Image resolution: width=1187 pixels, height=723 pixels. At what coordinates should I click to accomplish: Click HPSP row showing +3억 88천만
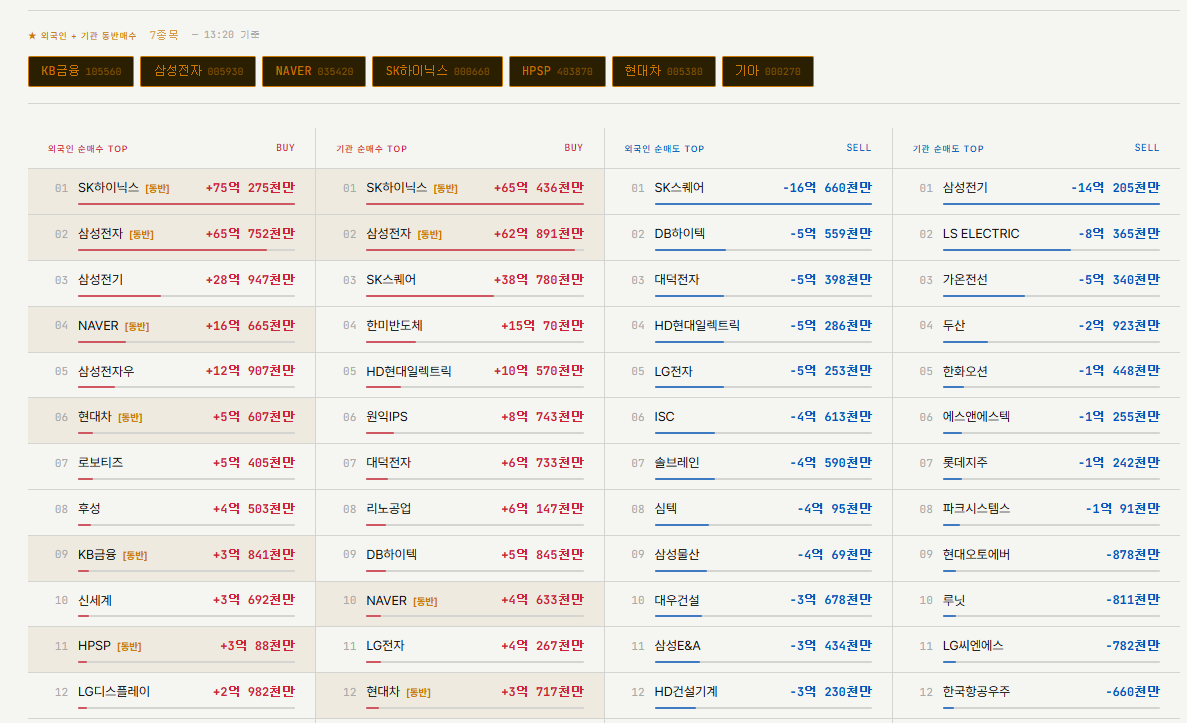[172, 650]
